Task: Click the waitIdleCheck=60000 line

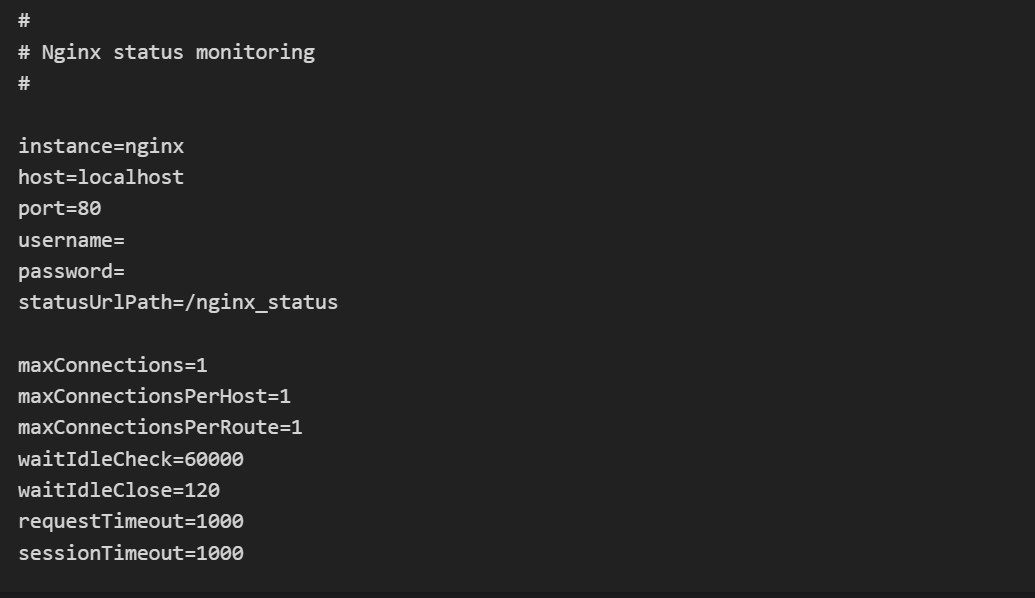Action: (x=131, y=459)
